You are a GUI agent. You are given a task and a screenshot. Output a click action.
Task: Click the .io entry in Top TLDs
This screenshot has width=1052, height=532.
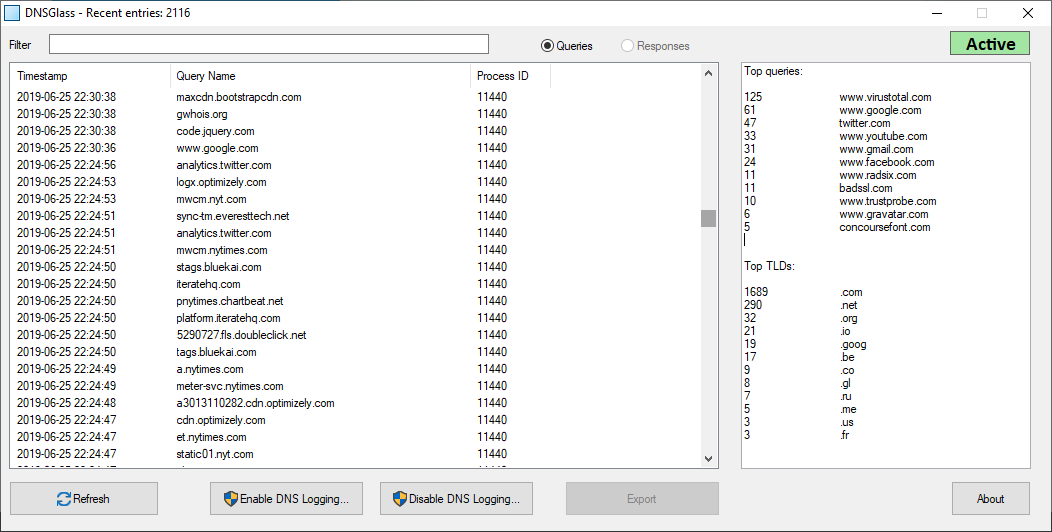pyautogui.click(x=845, y=331)
